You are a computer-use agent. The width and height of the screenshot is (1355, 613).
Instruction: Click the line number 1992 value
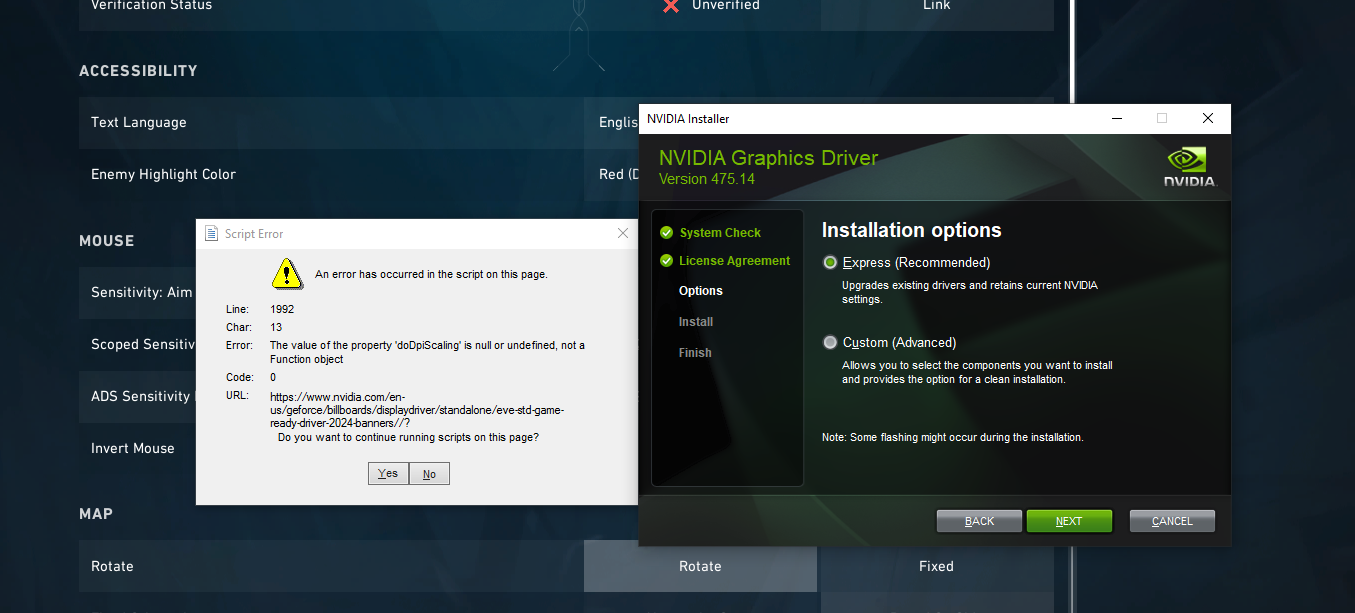(x=282, y=310)
